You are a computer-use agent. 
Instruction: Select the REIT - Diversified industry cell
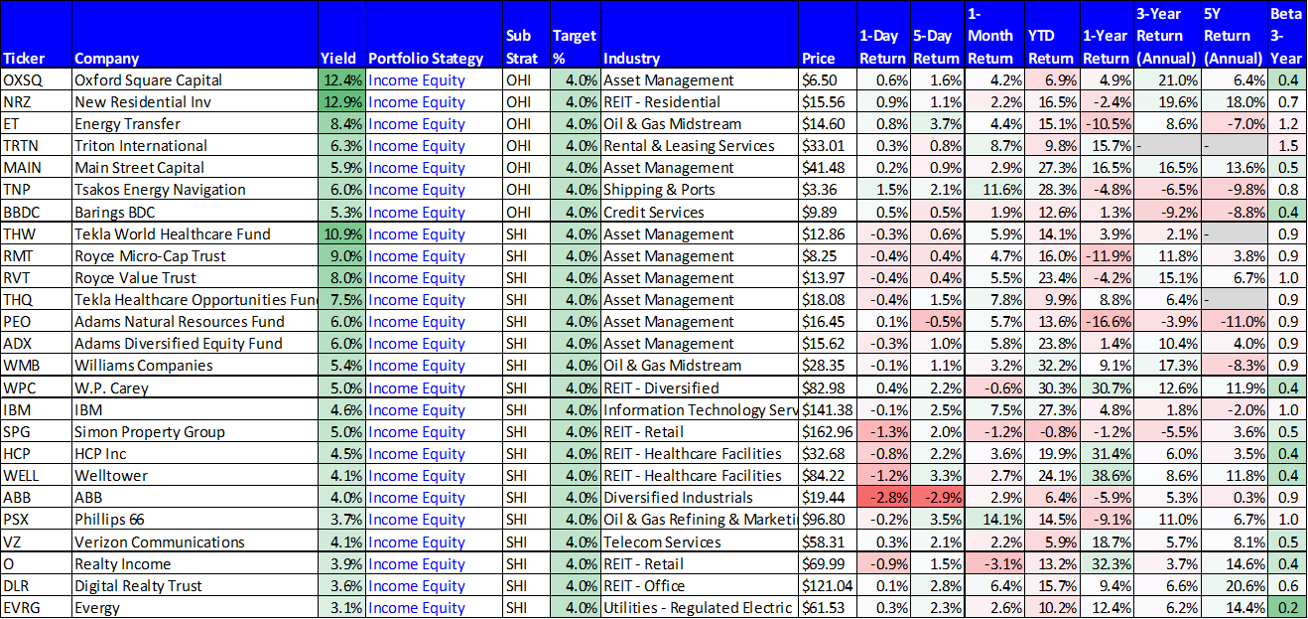coord(699,388)
